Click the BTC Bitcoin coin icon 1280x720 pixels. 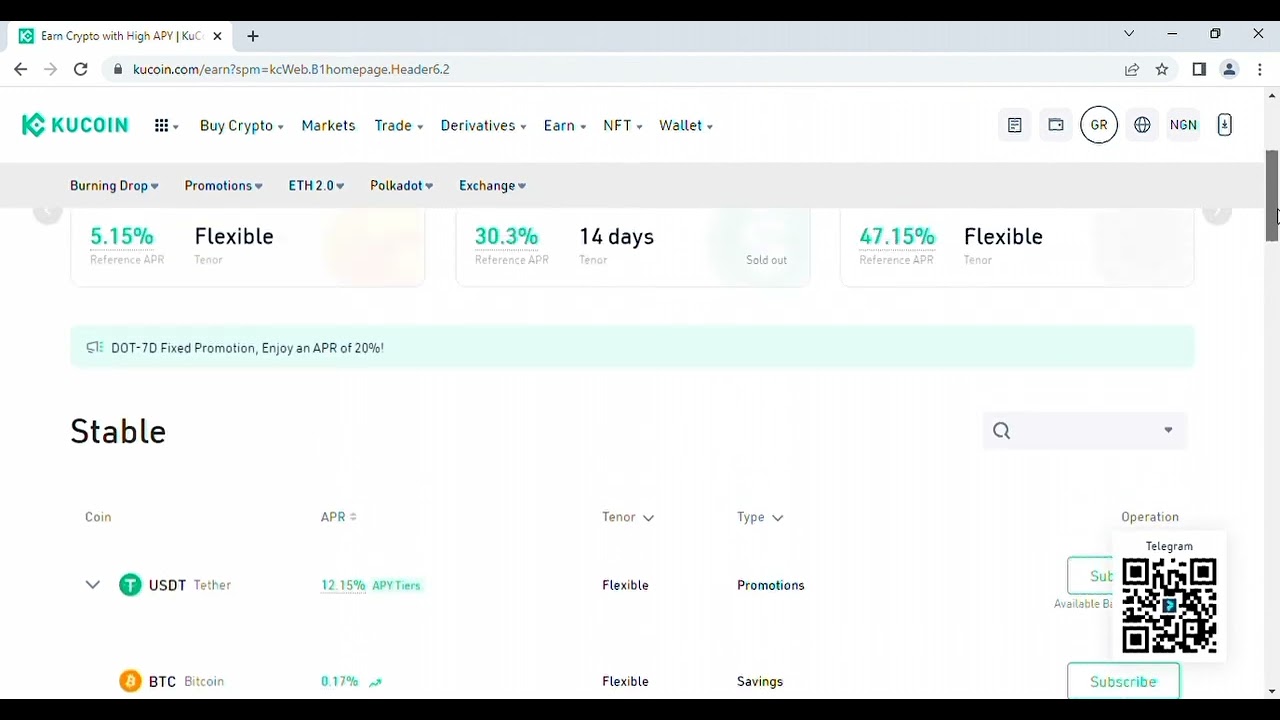[130, 681]
